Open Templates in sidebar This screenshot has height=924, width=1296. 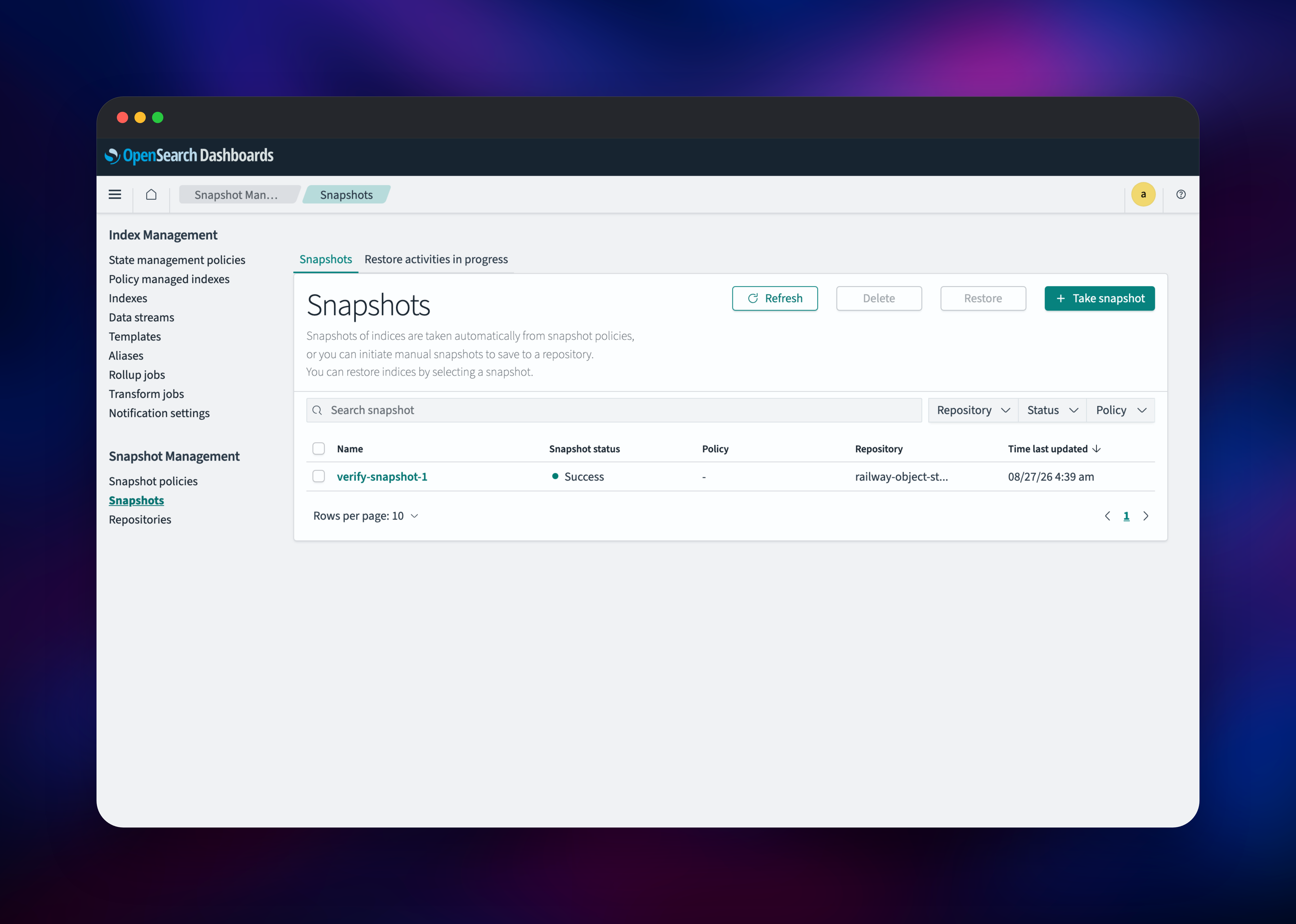(135, 337)
